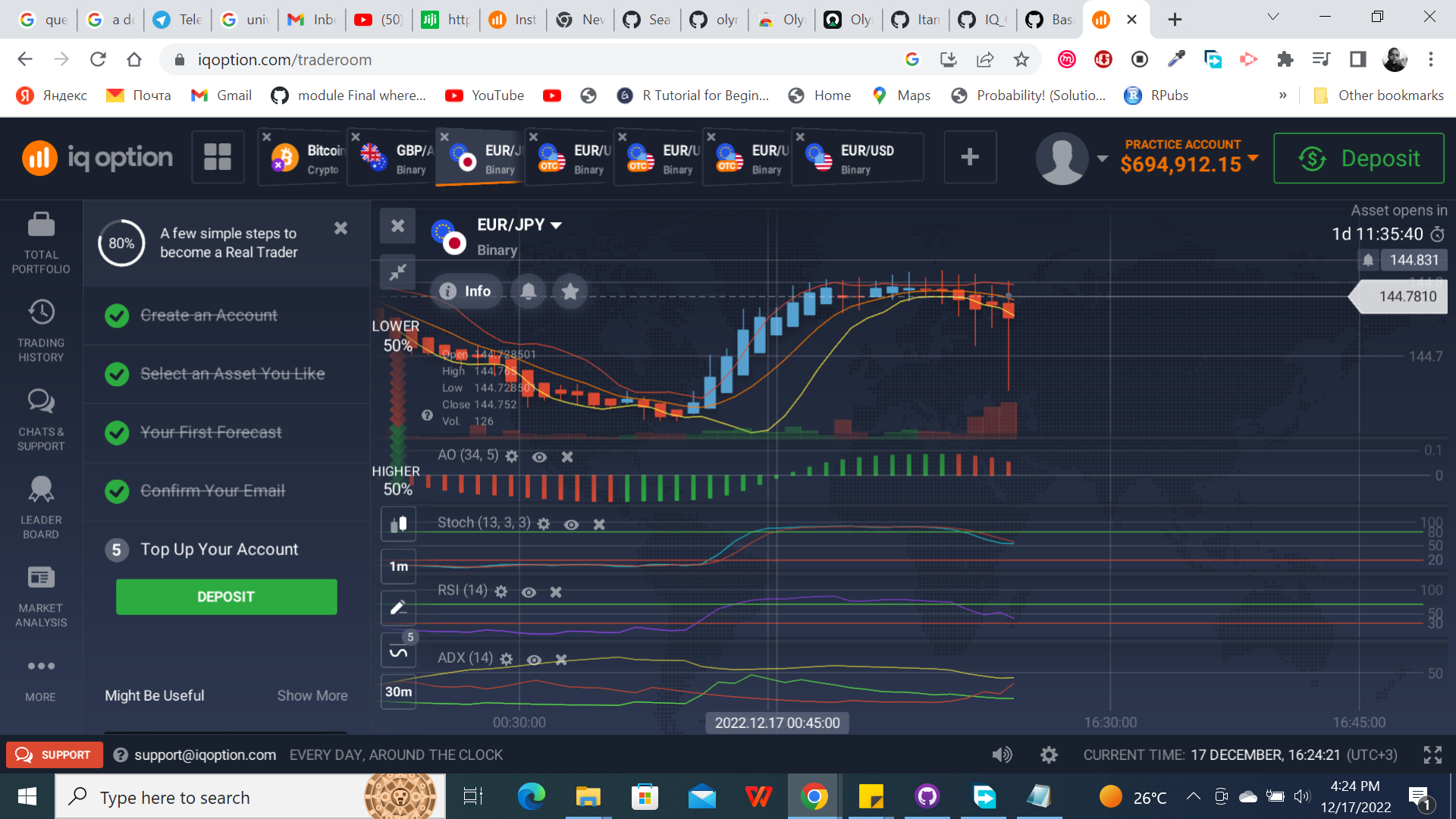The height and width of the screenshot is (819, 1456).
Task: Hide the Stoch (13, 3, 3) indicator
Action: pyautogui.click(x=571, y=523)
